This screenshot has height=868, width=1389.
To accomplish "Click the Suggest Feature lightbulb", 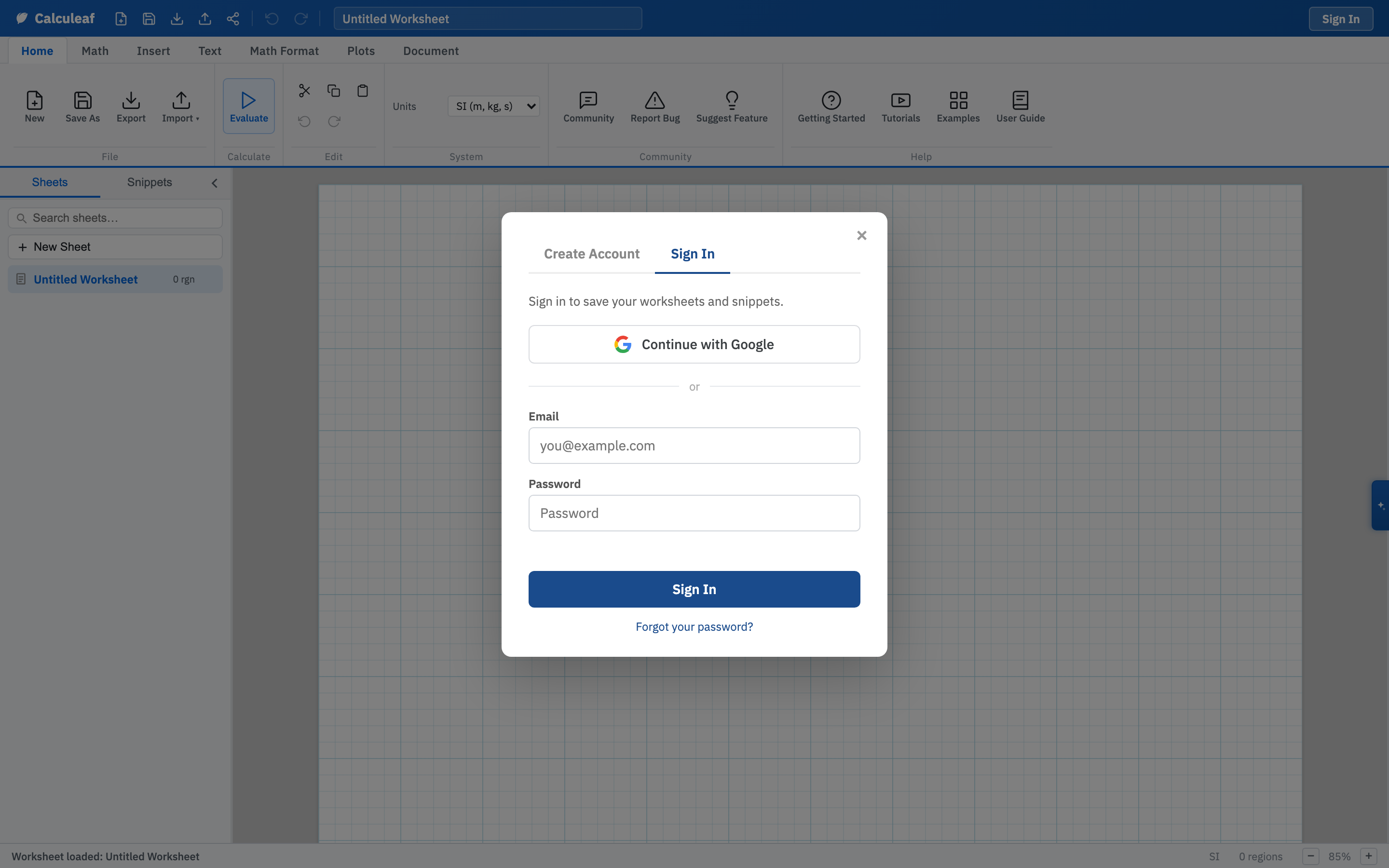I will tap(732, 106).
